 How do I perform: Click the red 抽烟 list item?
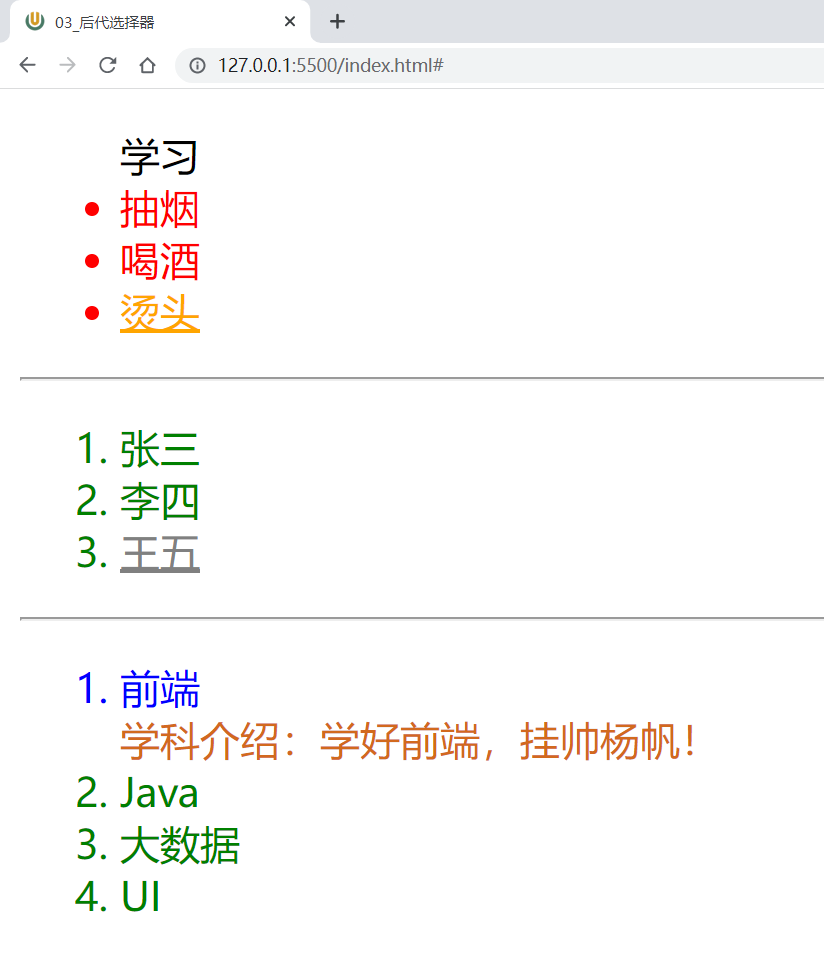(159, 210)
